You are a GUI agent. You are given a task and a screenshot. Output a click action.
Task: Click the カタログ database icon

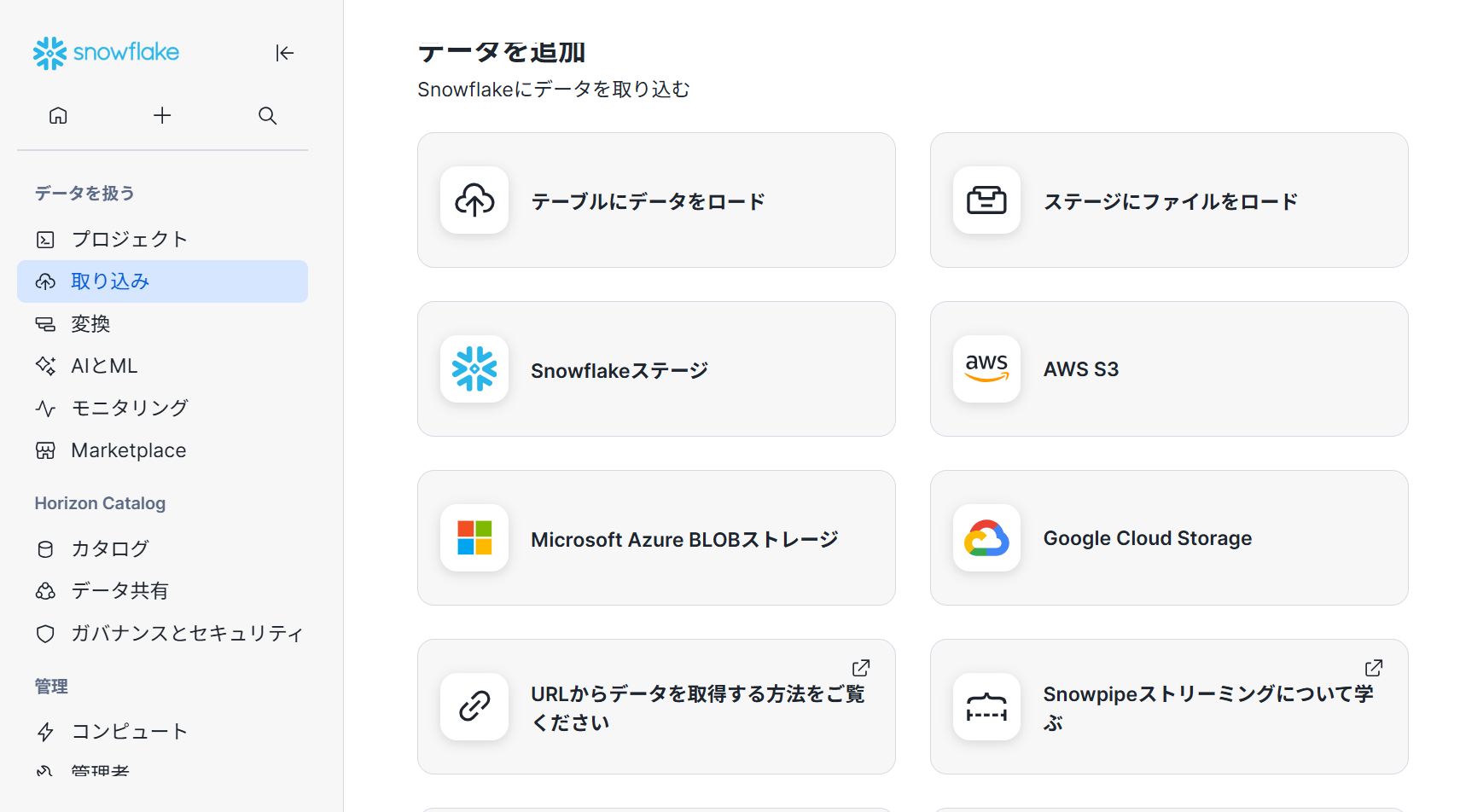tap(45, 548)
